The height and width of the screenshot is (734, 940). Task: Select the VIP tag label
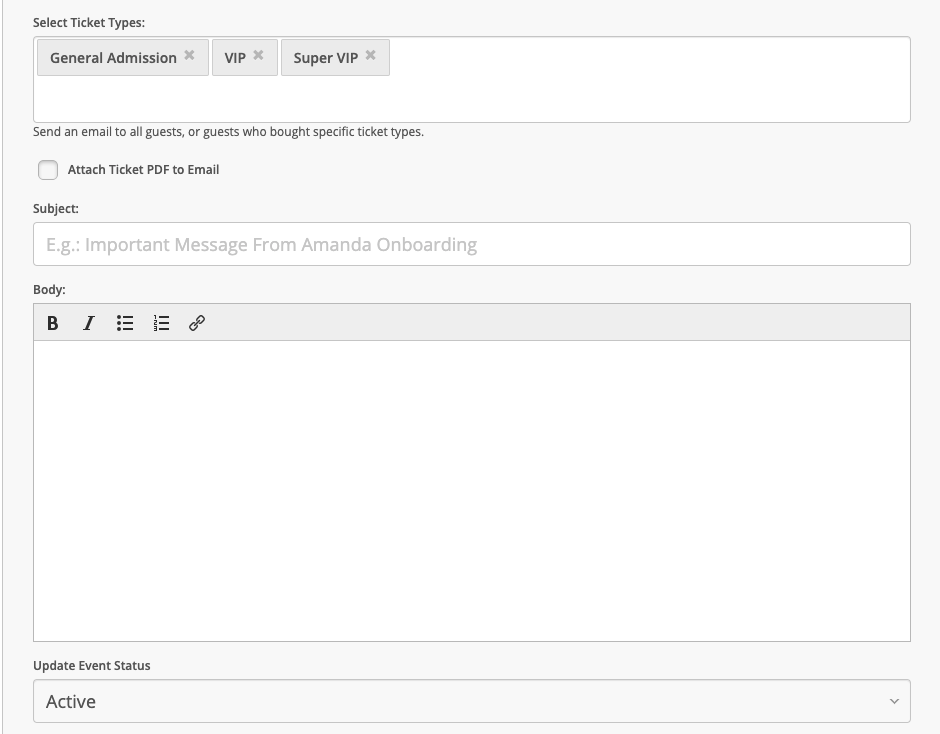tap(235, 58)
